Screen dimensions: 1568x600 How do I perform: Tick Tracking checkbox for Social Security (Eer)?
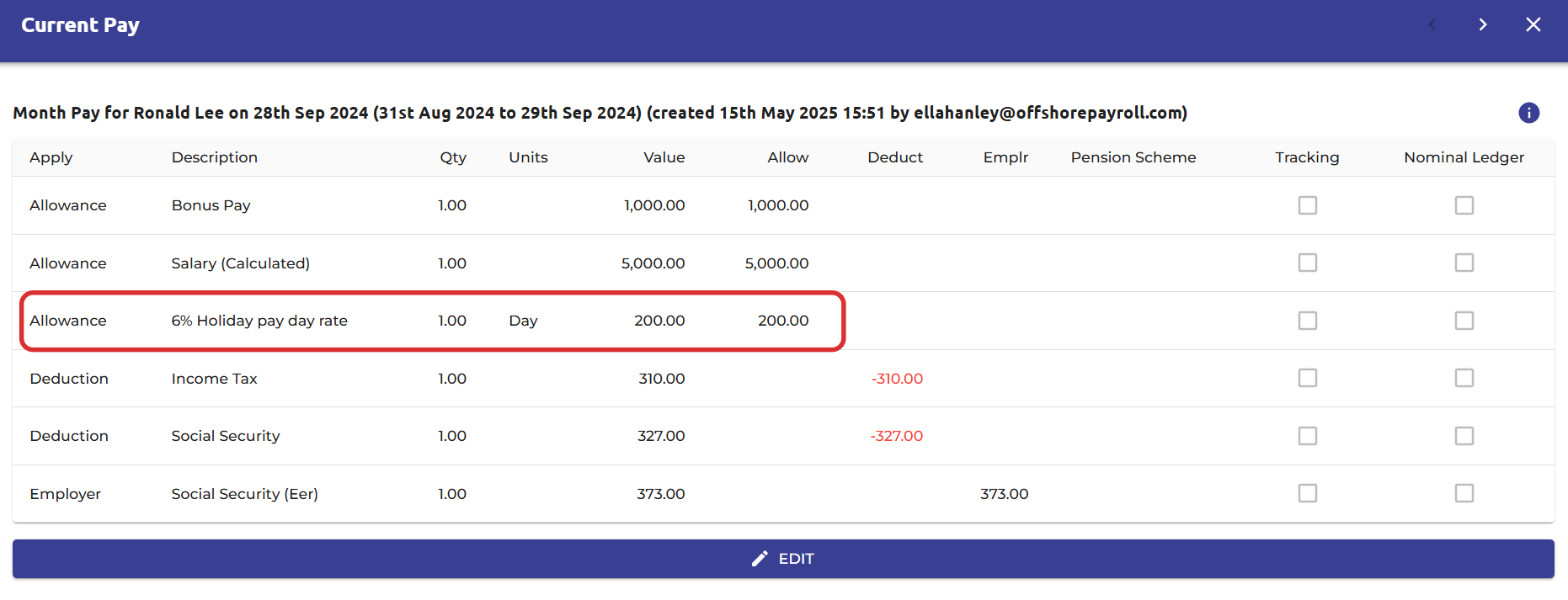[x=1307, y=493]
